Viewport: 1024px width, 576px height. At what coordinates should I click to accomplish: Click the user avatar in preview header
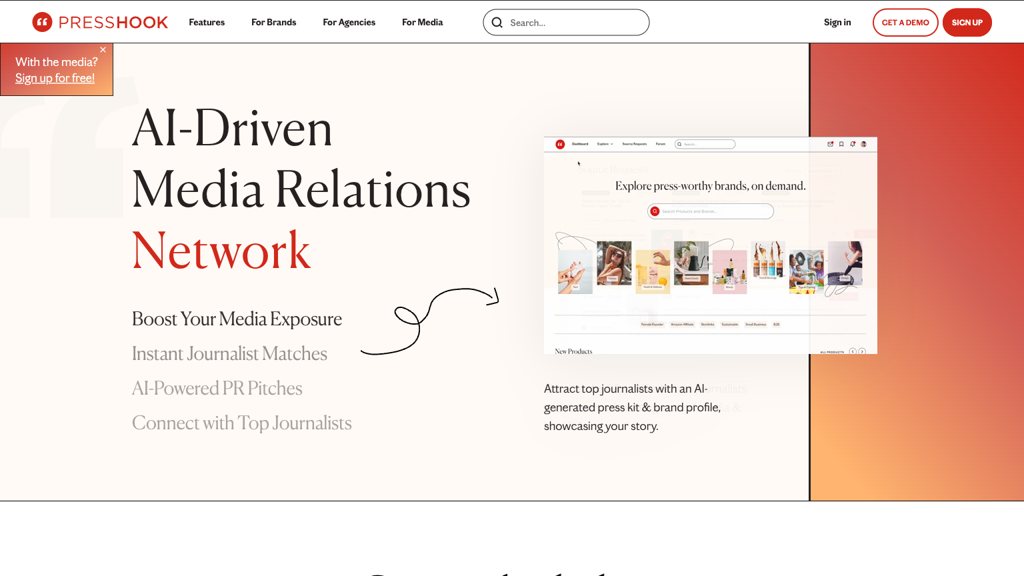pos(863,144)
